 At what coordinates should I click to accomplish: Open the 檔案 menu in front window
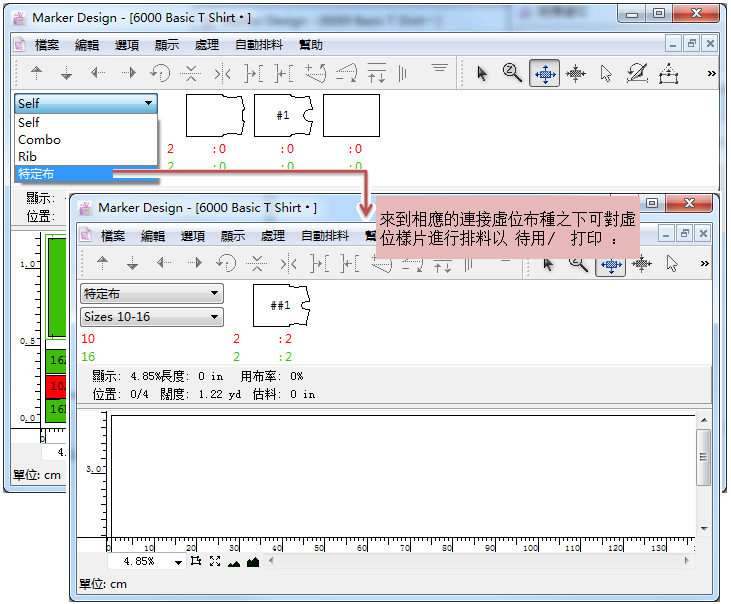click(113, 236)
